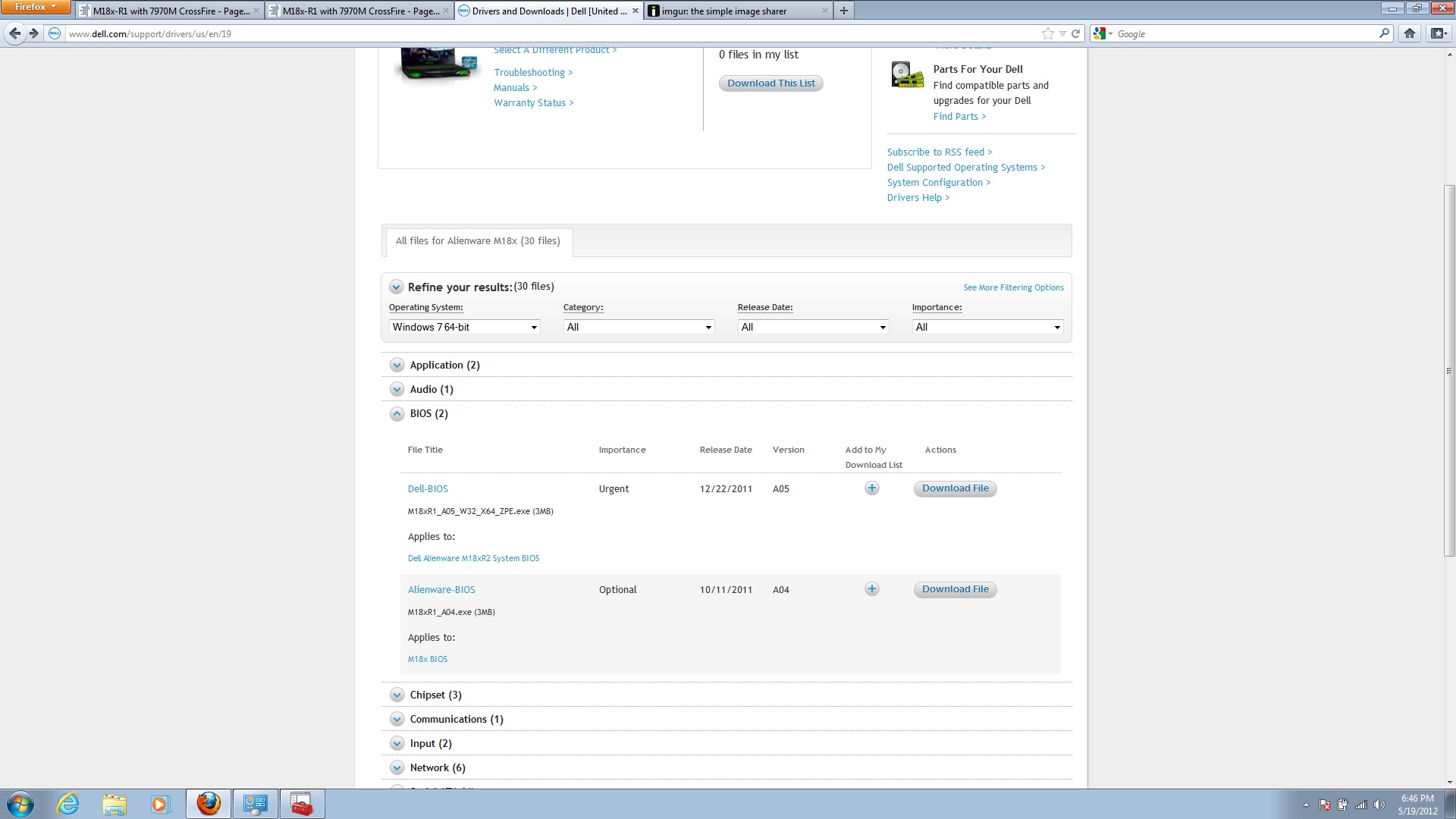The width and height of the screenshot is (1456, 819).
Task: Click the browser Forward arrow button
Action: (33, 33)
